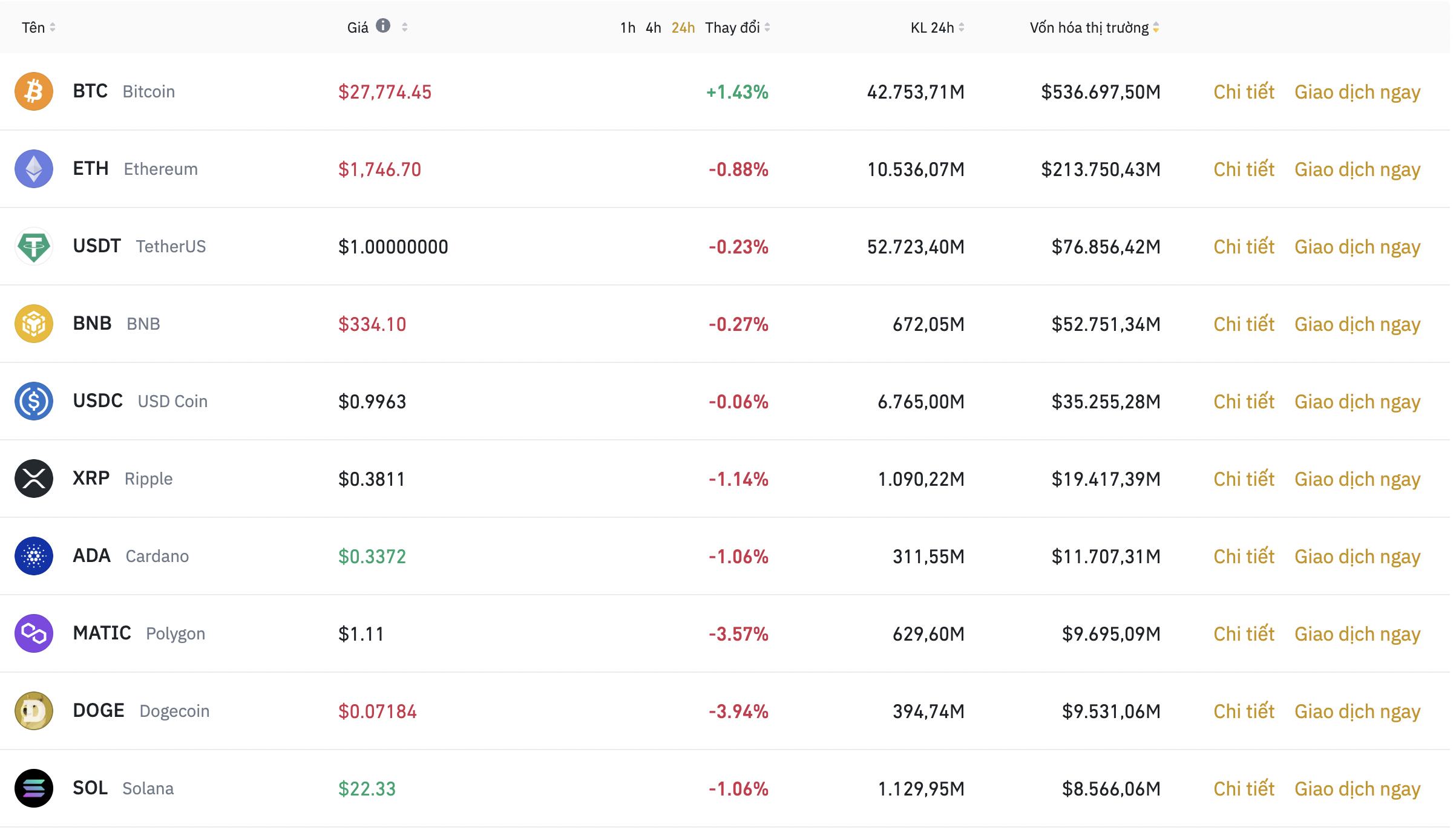This screenshot has width=1456, height=830.
Task: Click the BTC ticker name
Action: [90, 91]
